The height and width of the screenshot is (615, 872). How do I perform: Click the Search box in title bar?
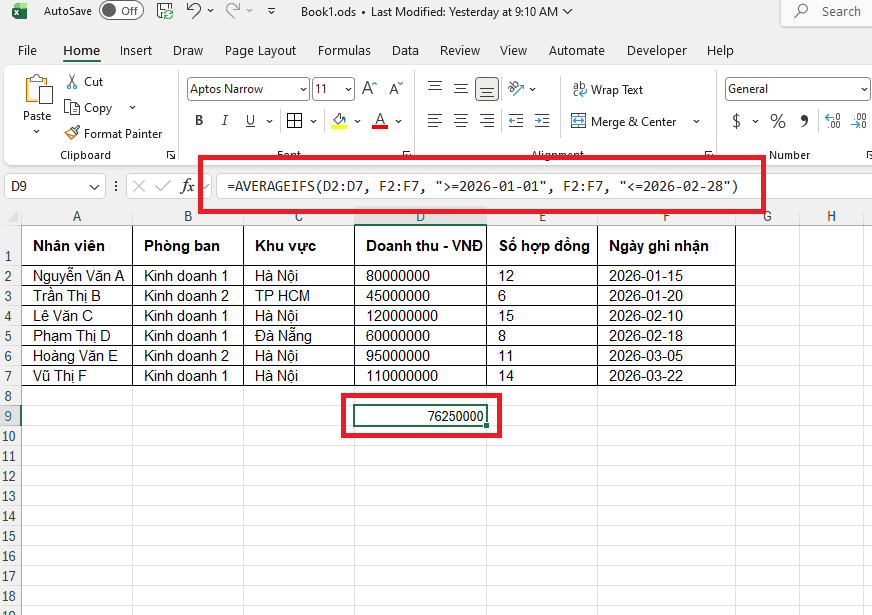click(x=829, y=11)
